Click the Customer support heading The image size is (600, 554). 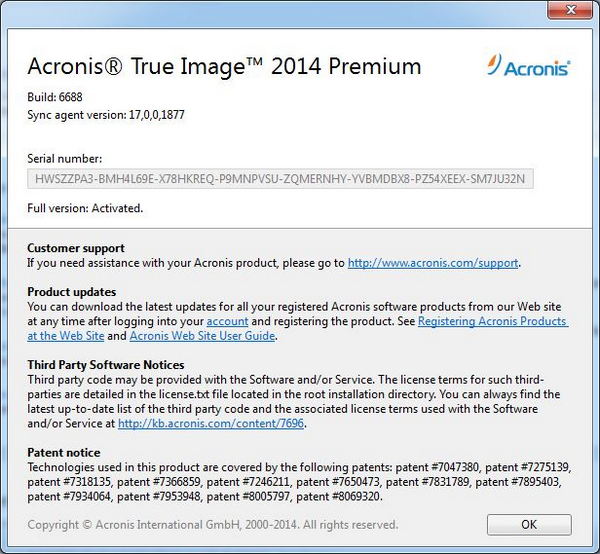click(x=76, y=248)
